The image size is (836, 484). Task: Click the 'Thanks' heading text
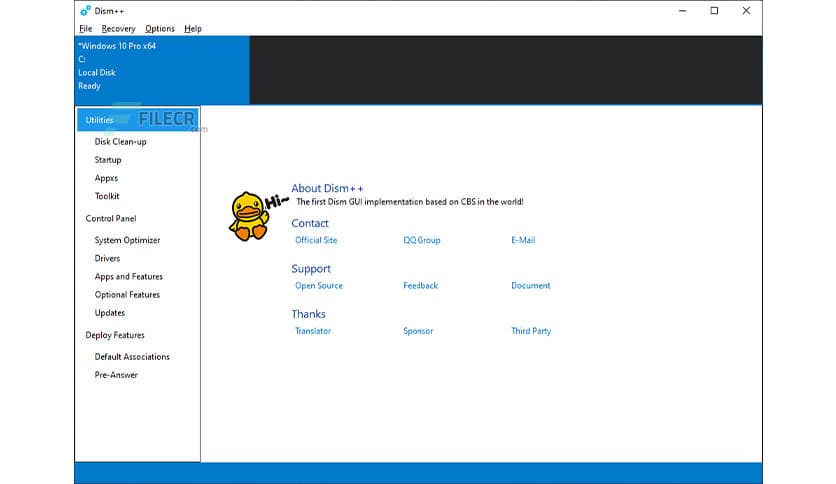[x=308, y=314]
